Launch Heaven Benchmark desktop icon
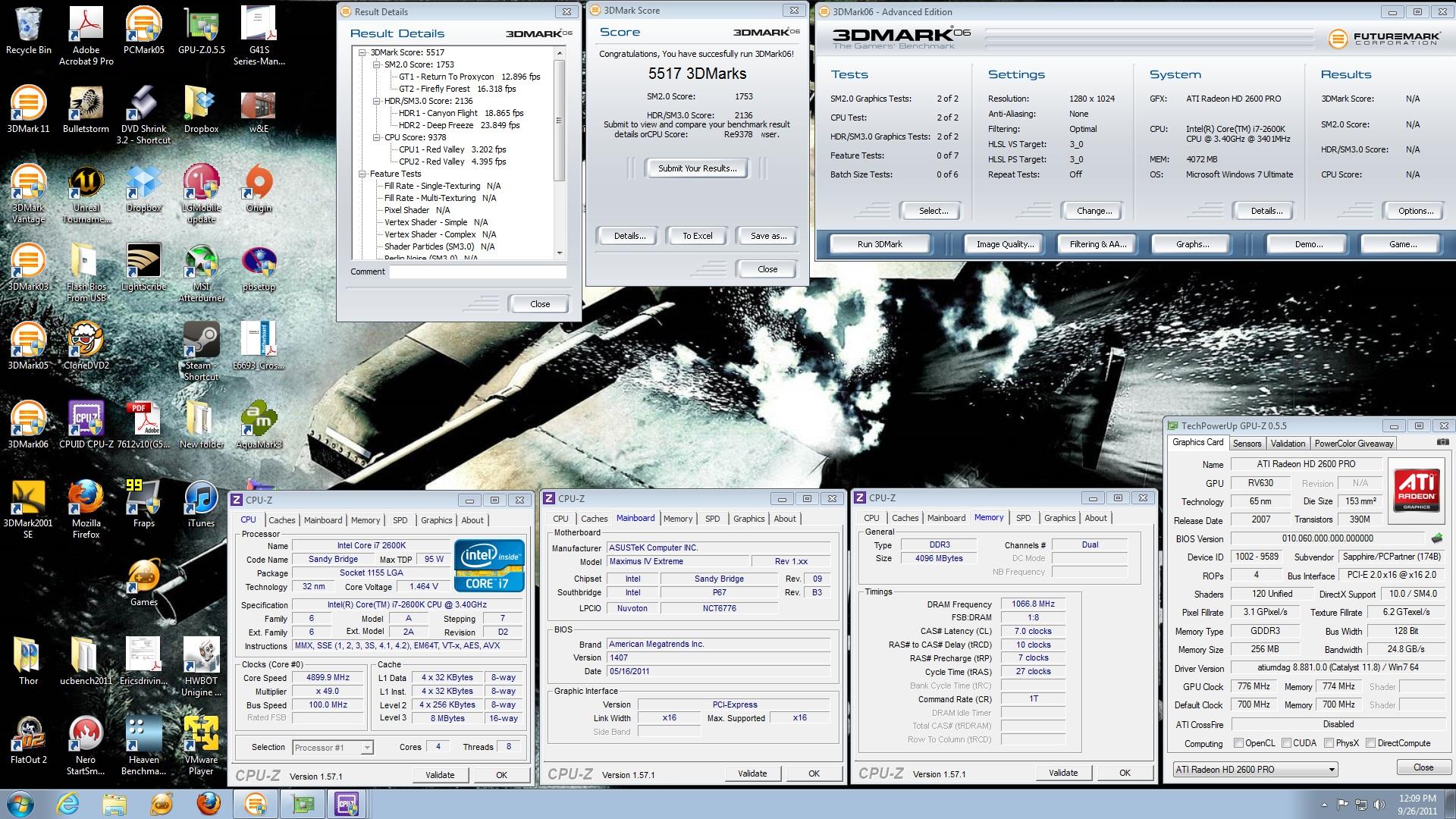 coord(143,745)
